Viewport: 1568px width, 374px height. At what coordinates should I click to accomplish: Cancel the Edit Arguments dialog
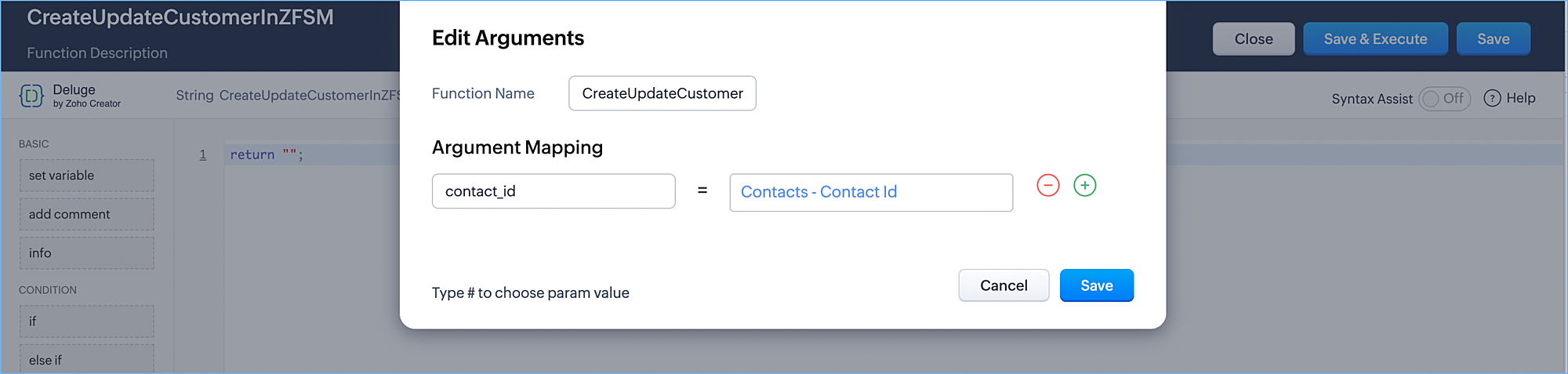click(x=1004, y=285)
